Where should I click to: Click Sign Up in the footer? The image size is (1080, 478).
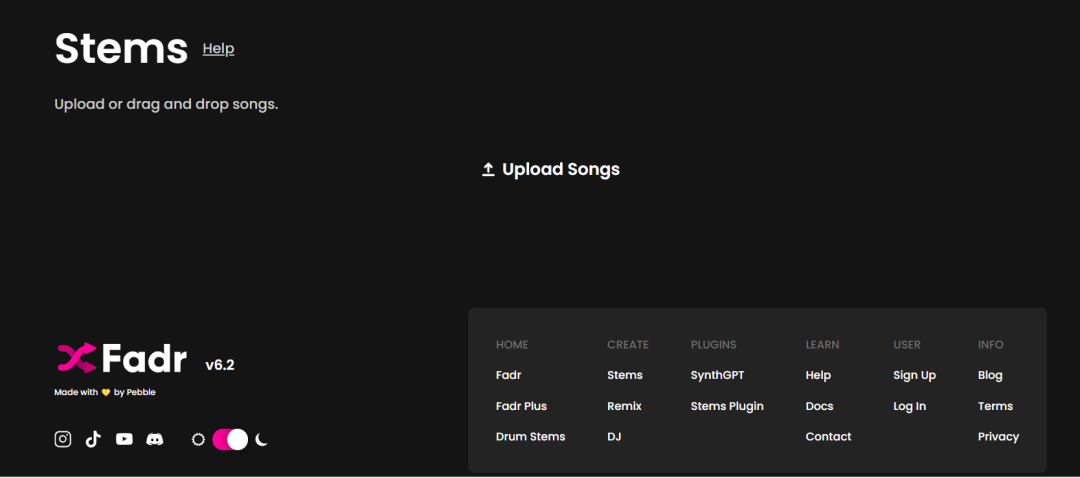tap(914, 375)
